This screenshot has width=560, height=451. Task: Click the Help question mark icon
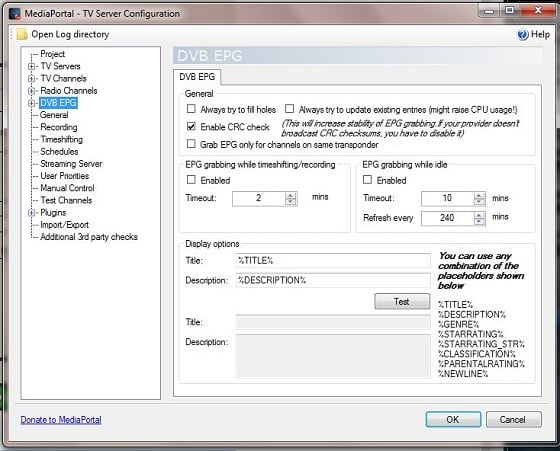522,35
